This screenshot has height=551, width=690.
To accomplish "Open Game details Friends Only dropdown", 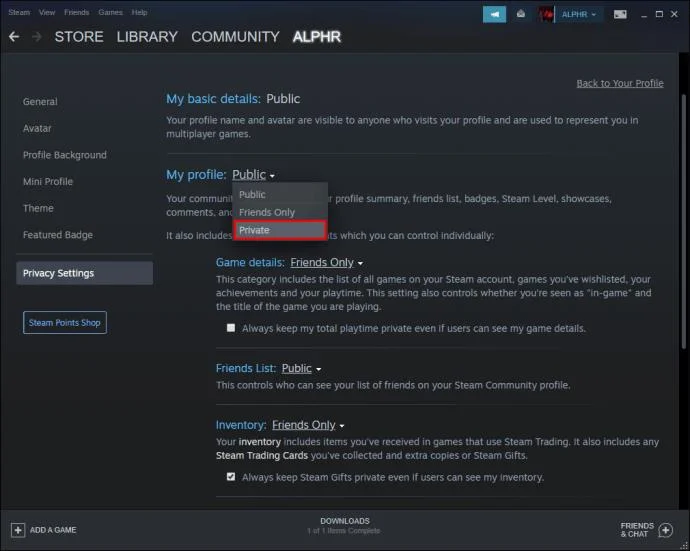I will (327, 263).
